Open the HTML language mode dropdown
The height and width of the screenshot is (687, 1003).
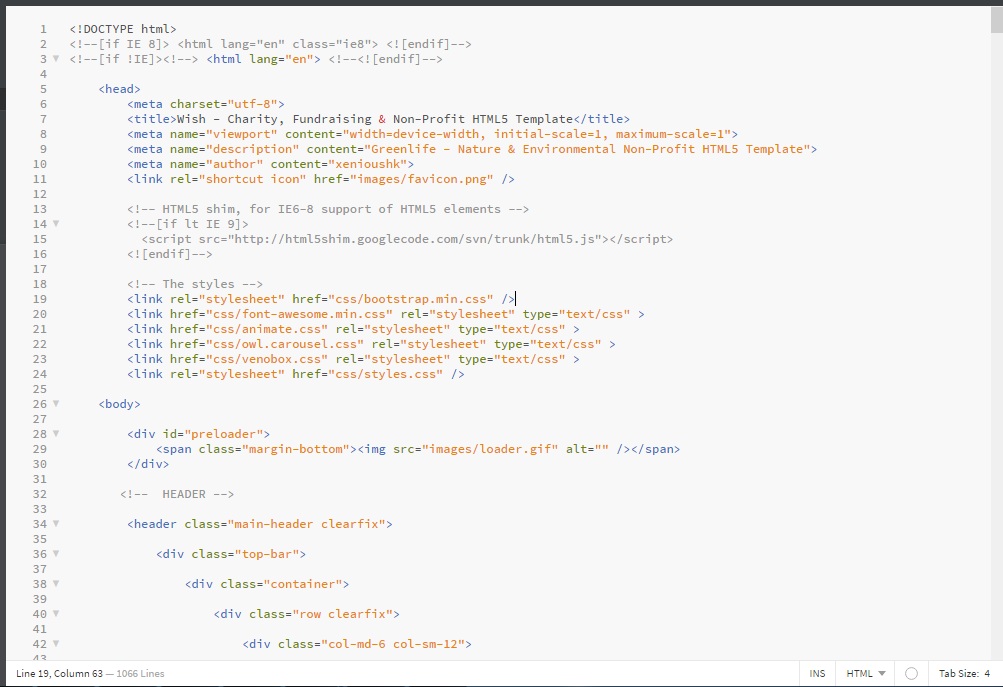[x=865, y=674]
